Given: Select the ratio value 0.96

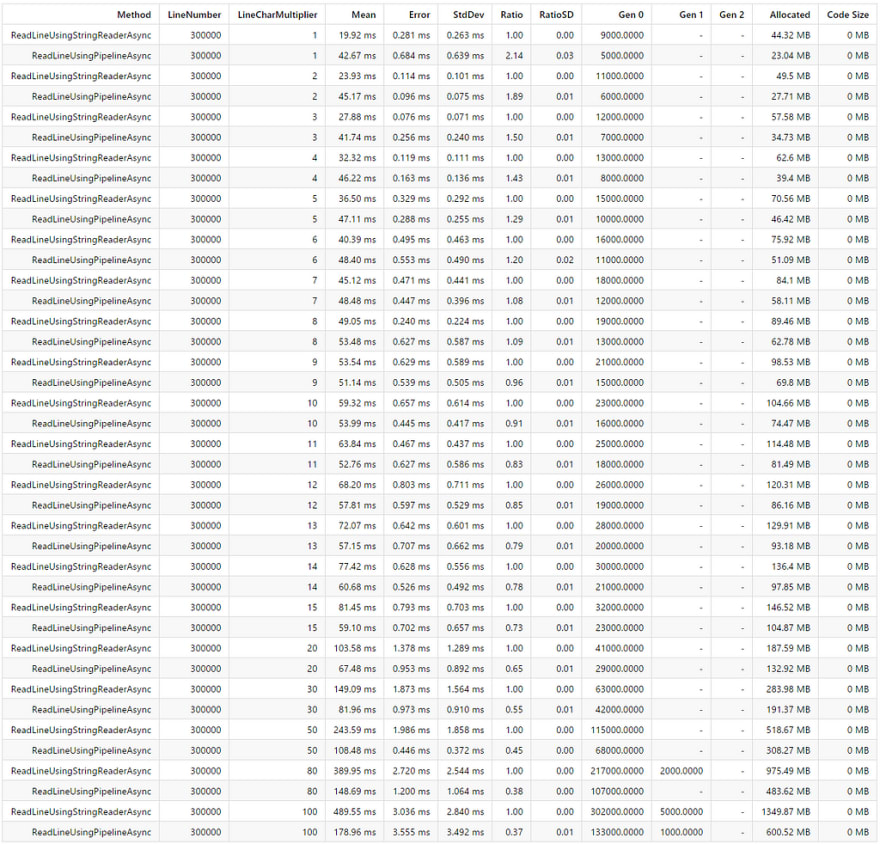Looking at the screenshot, I should (514, 383).
